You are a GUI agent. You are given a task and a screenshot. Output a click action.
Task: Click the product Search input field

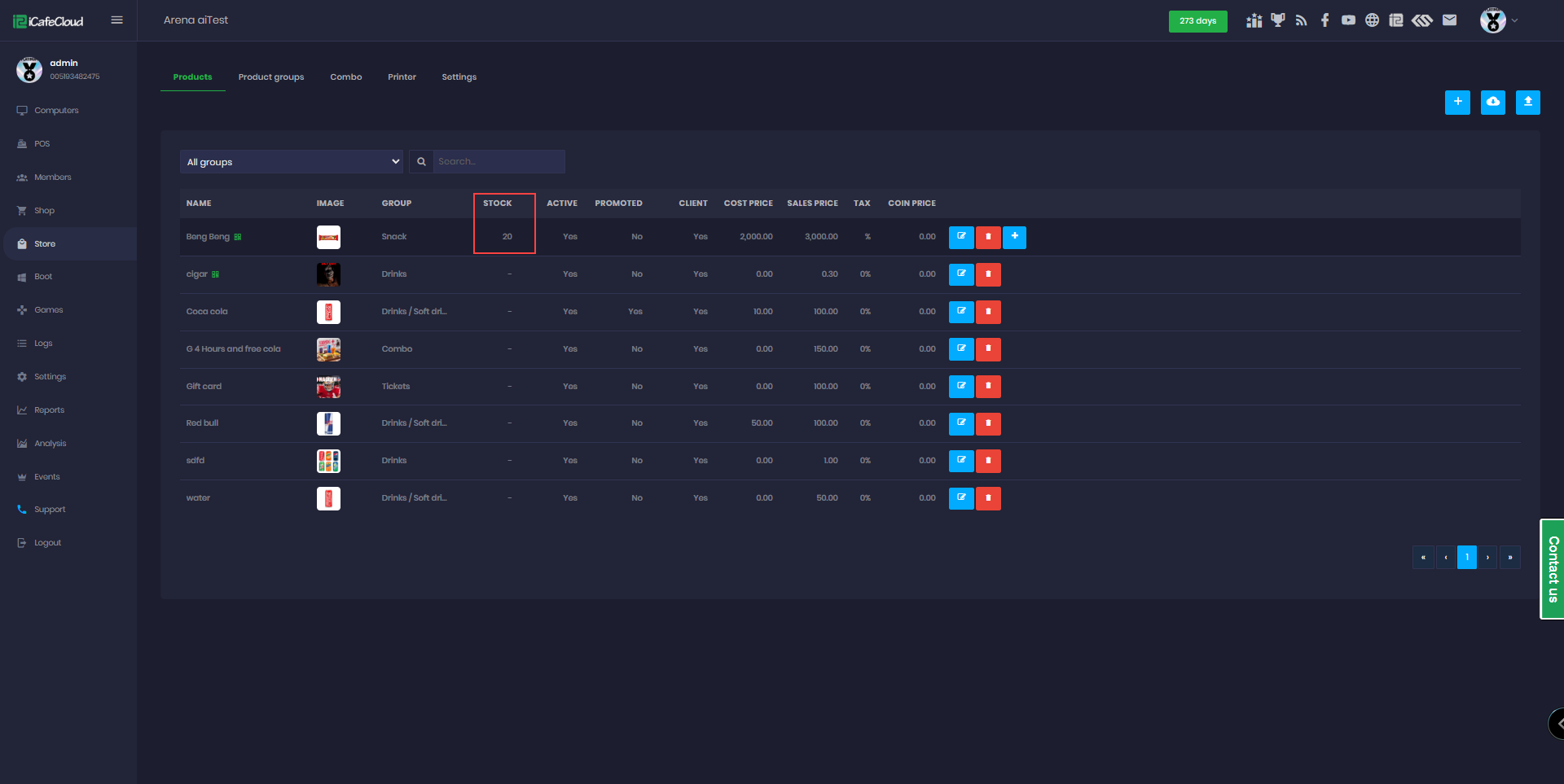pos(498,162)
